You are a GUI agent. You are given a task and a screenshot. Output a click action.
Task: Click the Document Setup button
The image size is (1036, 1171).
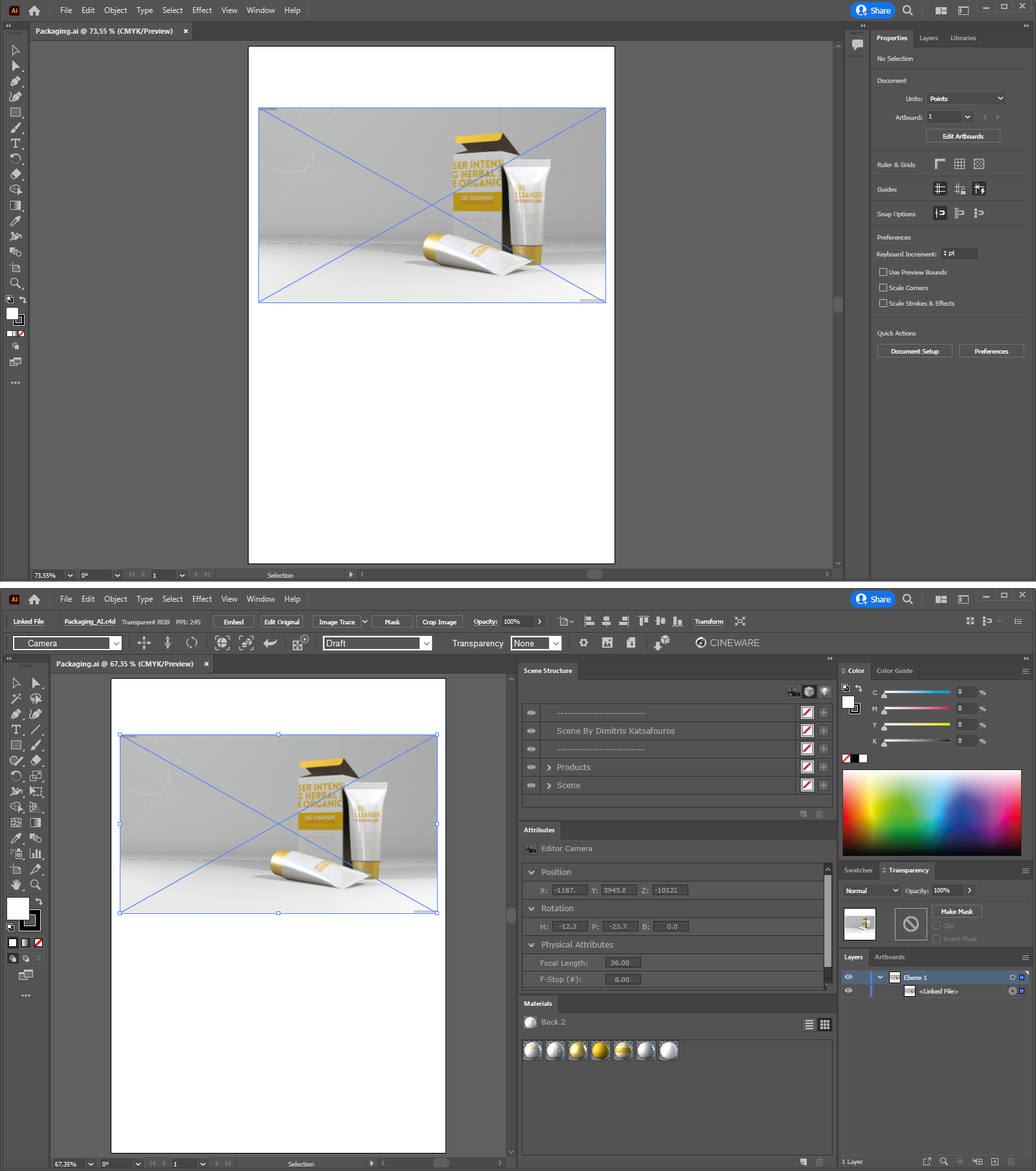pyautogui.click(x=914, y=351)
